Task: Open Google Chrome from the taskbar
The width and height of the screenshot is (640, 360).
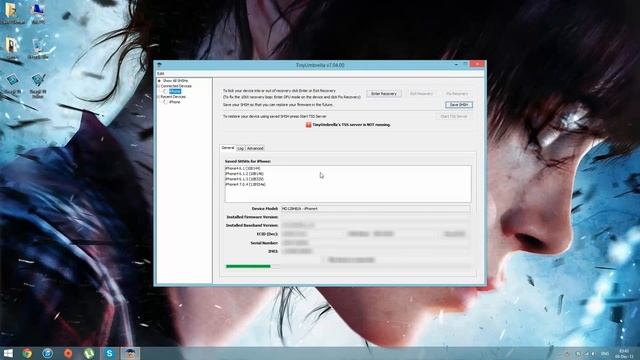Action: (x=27, y=353)
